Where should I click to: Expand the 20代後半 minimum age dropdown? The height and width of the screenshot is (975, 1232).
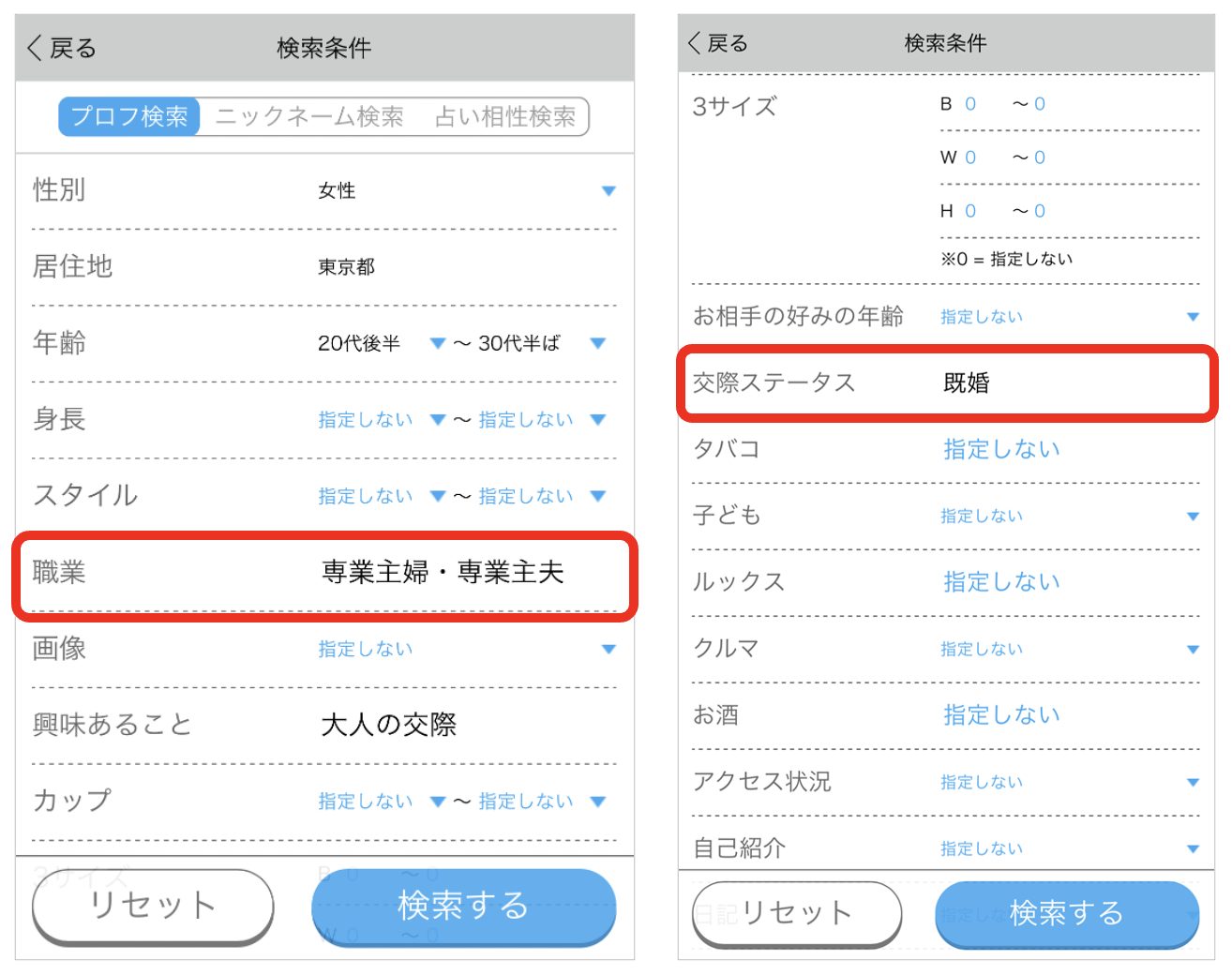(x=437, y=343)
